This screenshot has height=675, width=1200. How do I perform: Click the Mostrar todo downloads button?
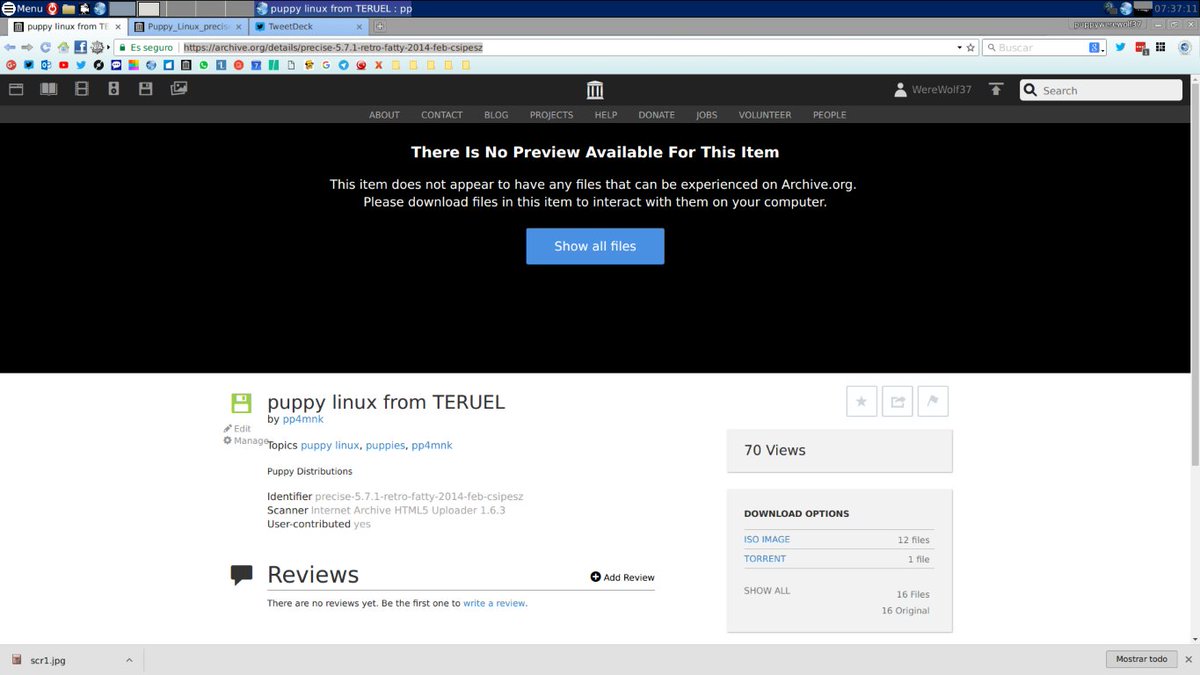point(1142,659)
